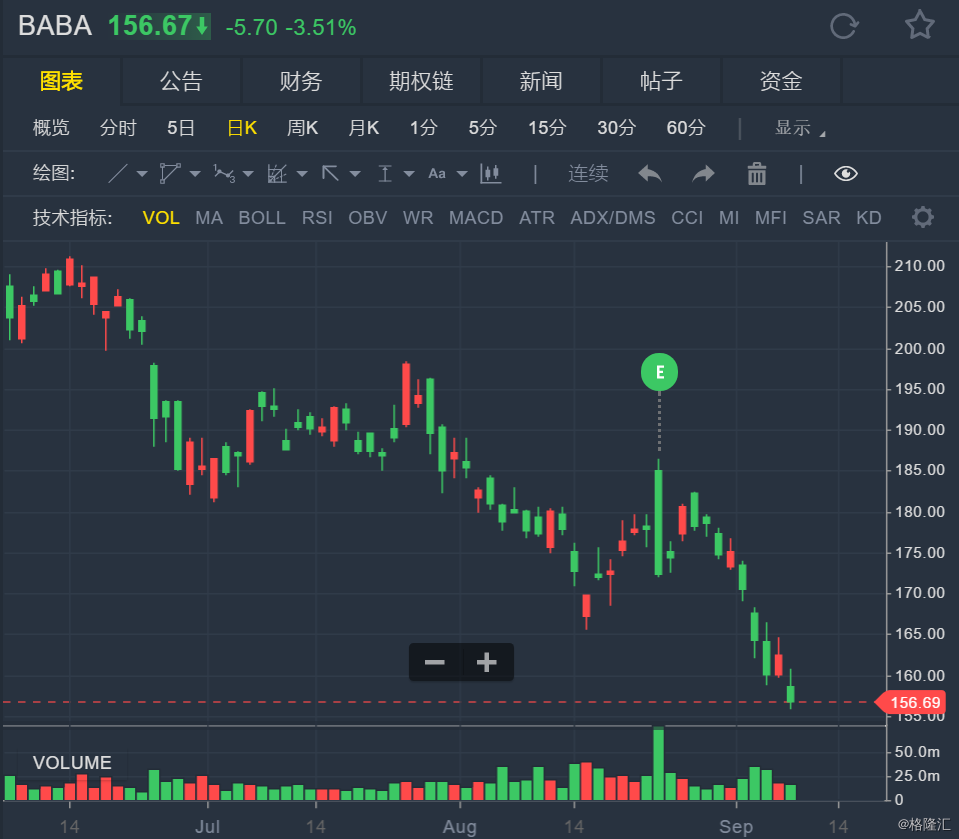Open the 显示 display dropdown

tap(799, 128)
